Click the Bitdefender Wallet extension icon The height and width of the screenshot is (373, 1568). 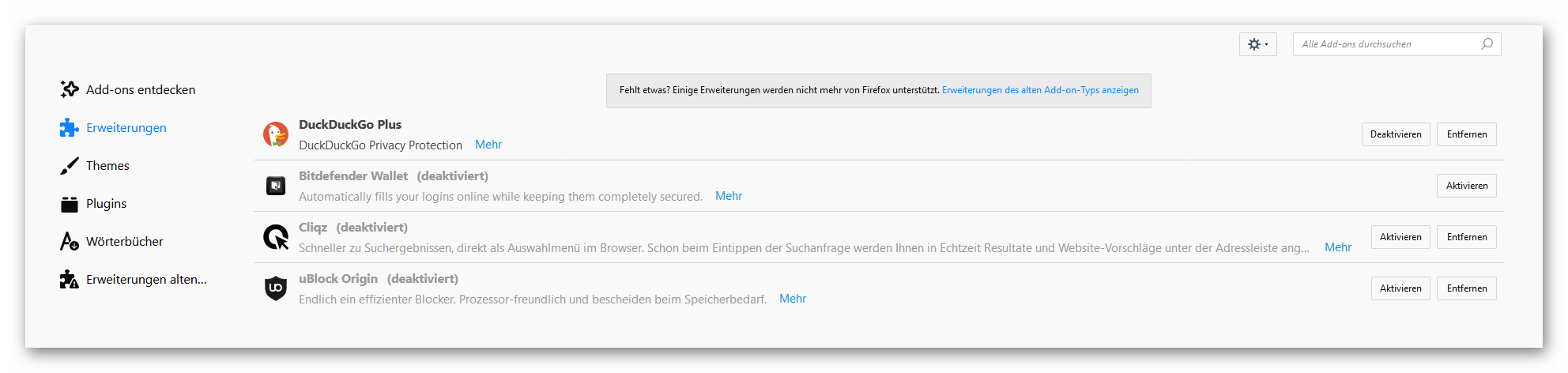(276, 186)
